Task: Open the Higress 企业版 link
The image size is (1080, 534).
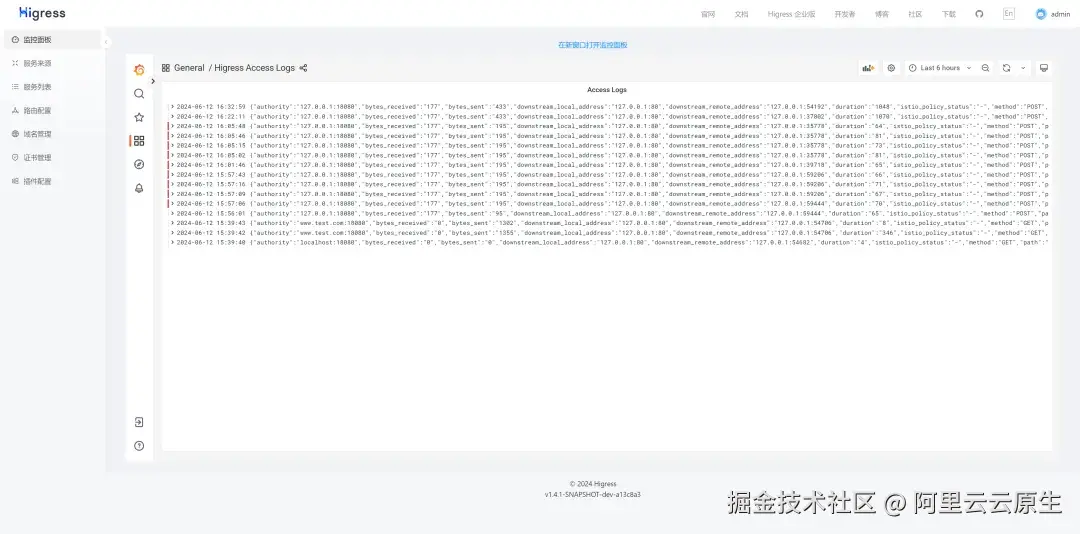Action: tap(791, 14)
